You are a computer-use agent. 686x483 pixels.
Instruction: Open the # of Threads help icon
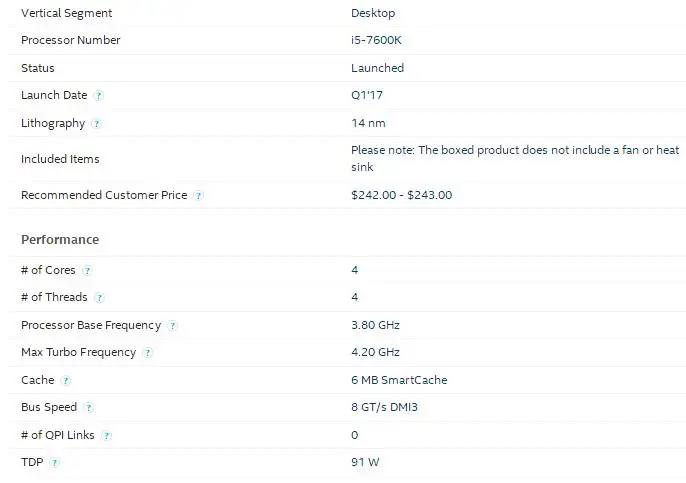coord(99,298)
